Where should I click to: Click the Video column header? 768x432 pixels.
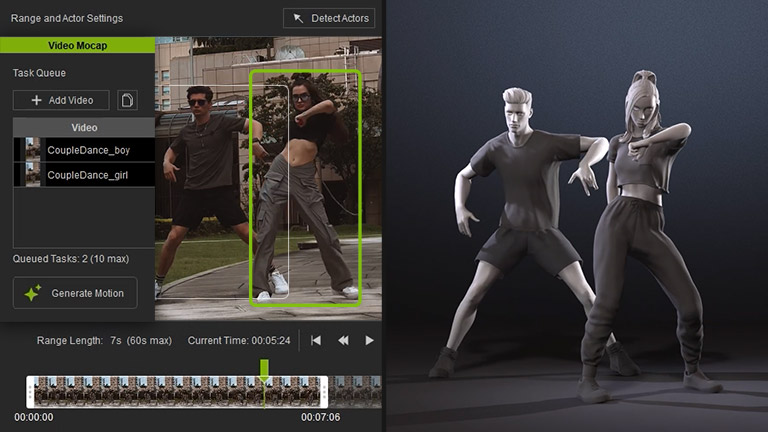click(x=85, y=128)
